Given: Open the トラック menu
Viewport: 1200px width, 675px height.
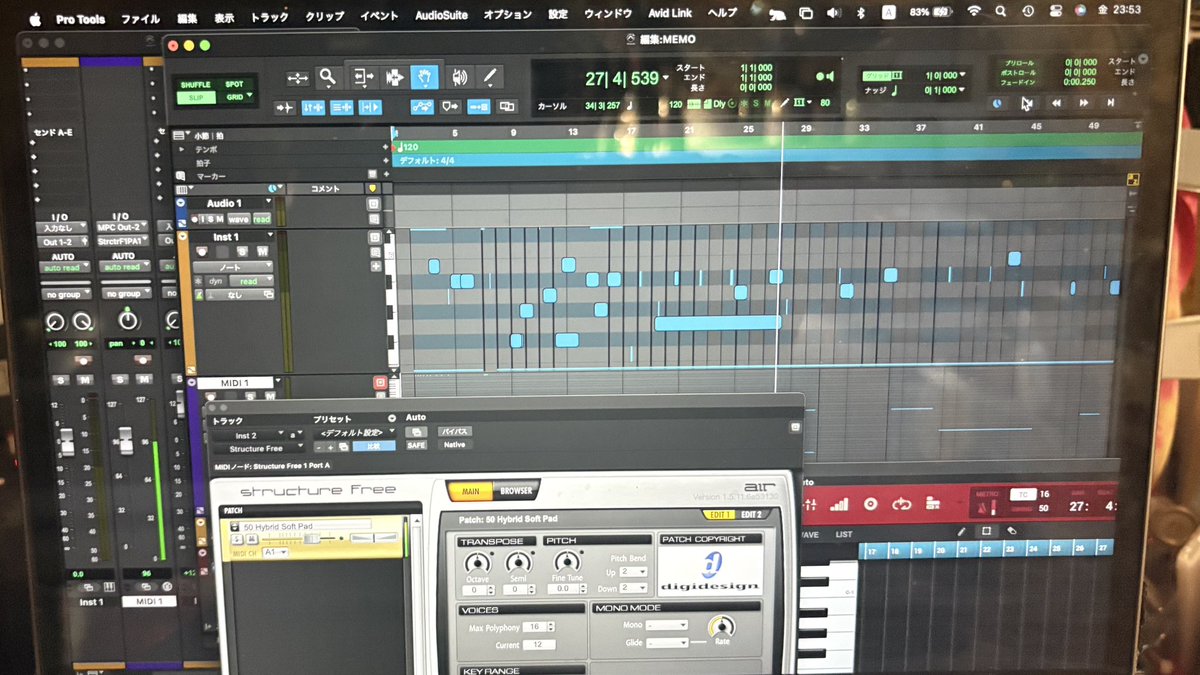Looking at the screenshot, I should 269,17.
